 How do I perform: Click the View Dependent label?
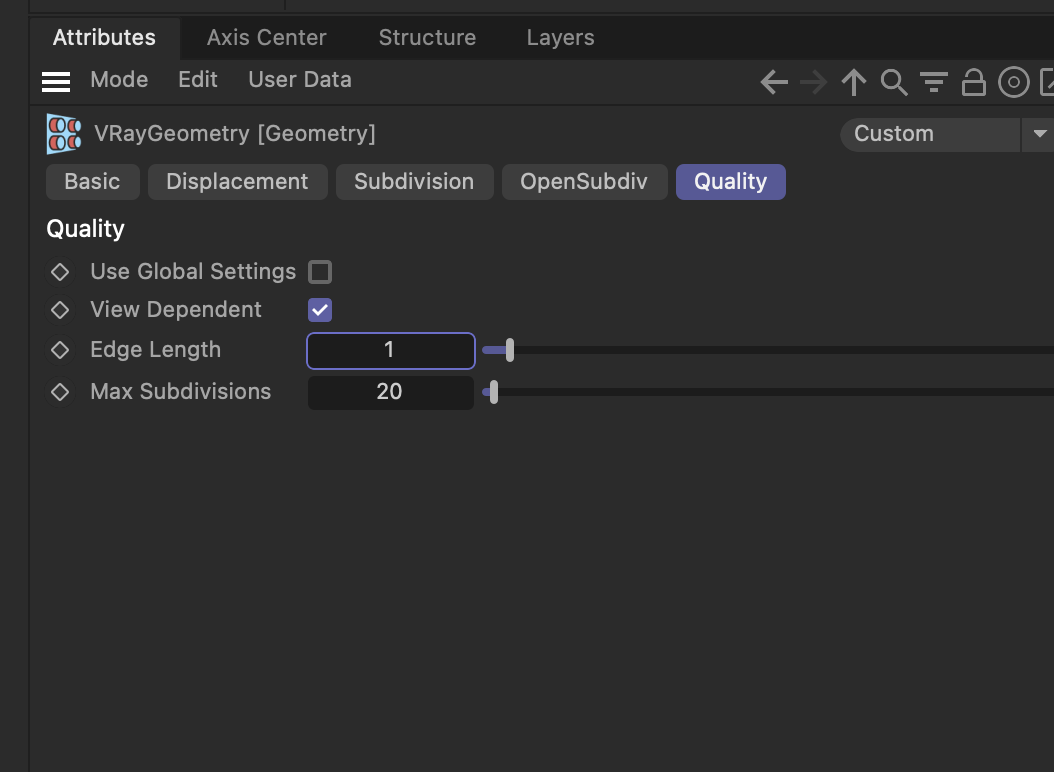176,310
